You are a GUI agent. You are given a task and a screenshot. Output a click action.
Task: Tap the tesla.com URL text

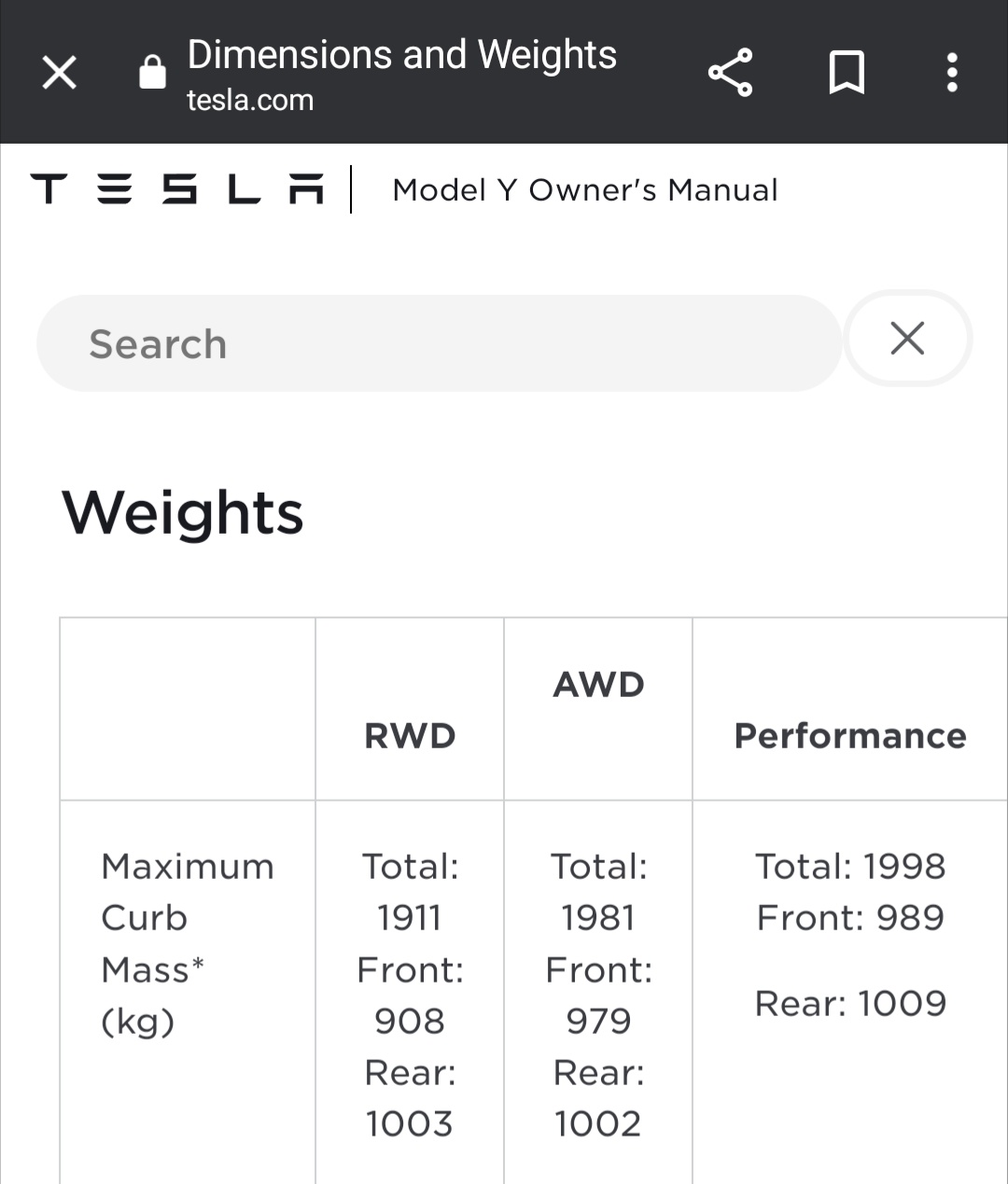250,101
